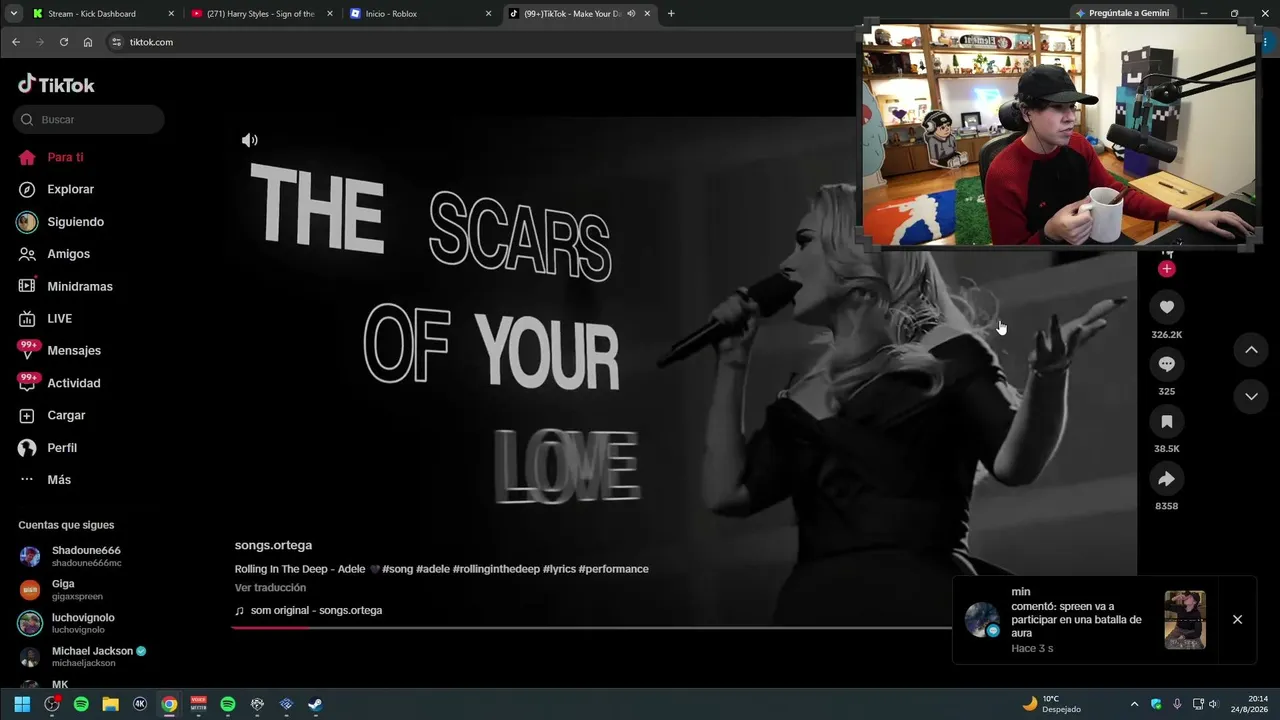1280x720 pixels.
Task: Reload the TikTok page
Action: (x=64, y=42)
